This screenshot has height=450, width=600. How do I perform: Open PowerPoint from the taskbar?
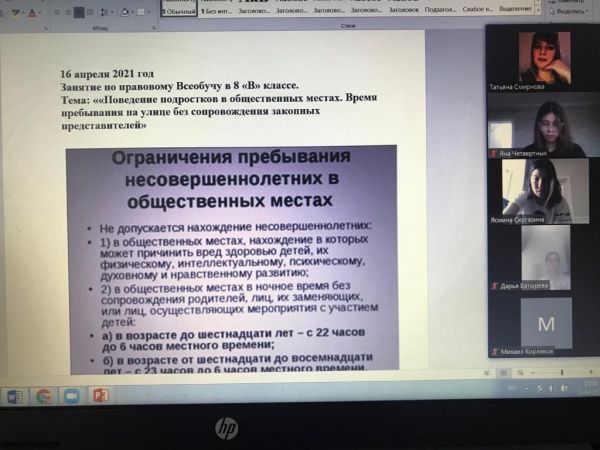[x=100, y=395]
